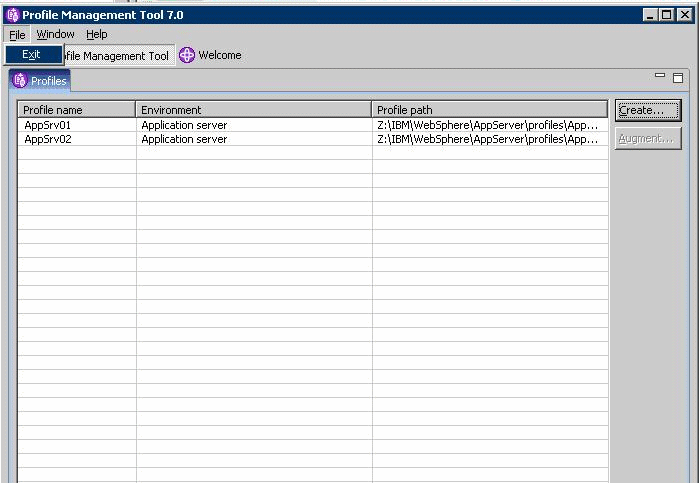
Task: Click the Welcome globe icon
Action: coord(186,56)
